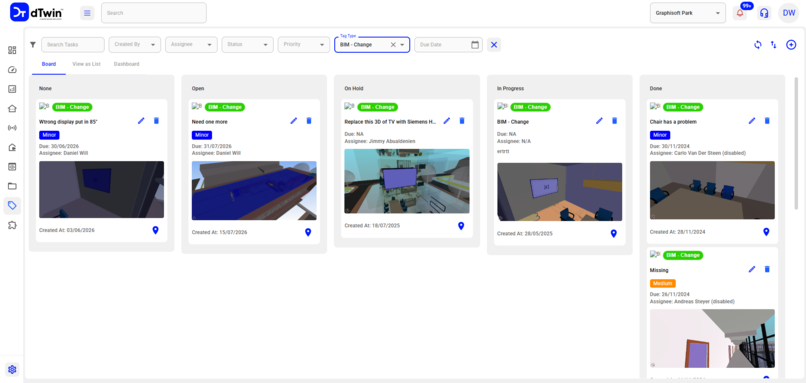
Task: Click the Medium priority badge on 'Missing'
Action: 663,283
